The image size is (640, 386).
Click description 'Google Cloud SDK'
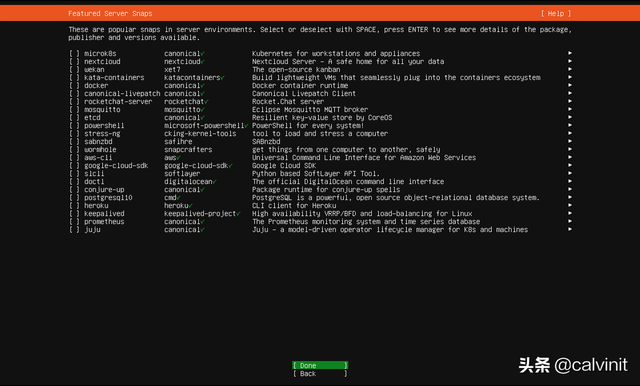pos(284,166)
